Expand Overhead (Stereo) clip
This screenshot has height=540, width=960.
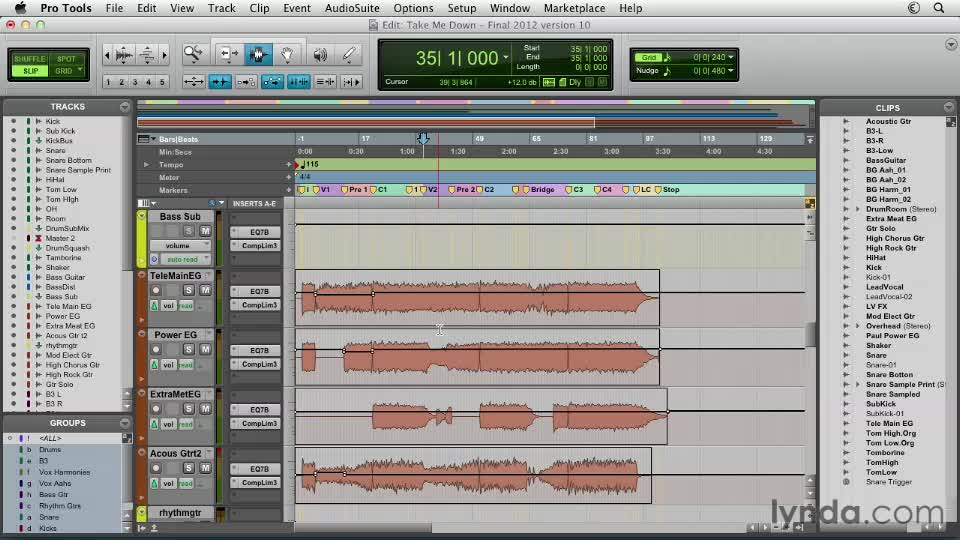coord(857,326)
